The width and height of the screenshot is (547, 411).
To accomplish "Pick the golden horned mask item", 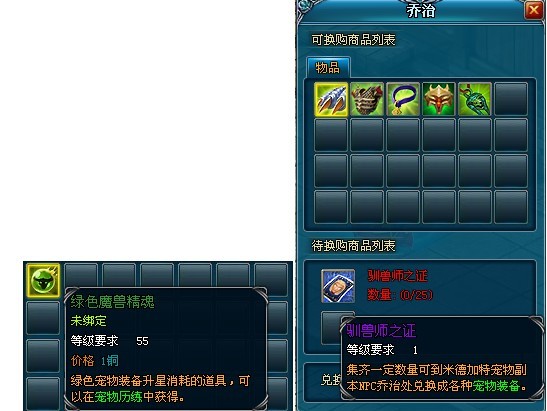I will point(439,99).
